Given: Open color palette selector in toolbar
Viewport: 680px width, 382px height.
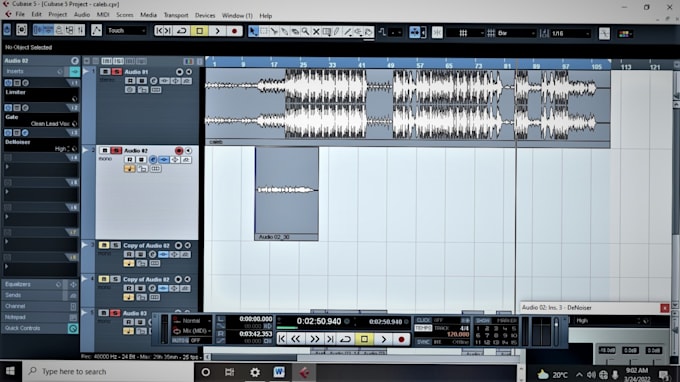Looking at the screenshot, I should click(x=625, y=33).
